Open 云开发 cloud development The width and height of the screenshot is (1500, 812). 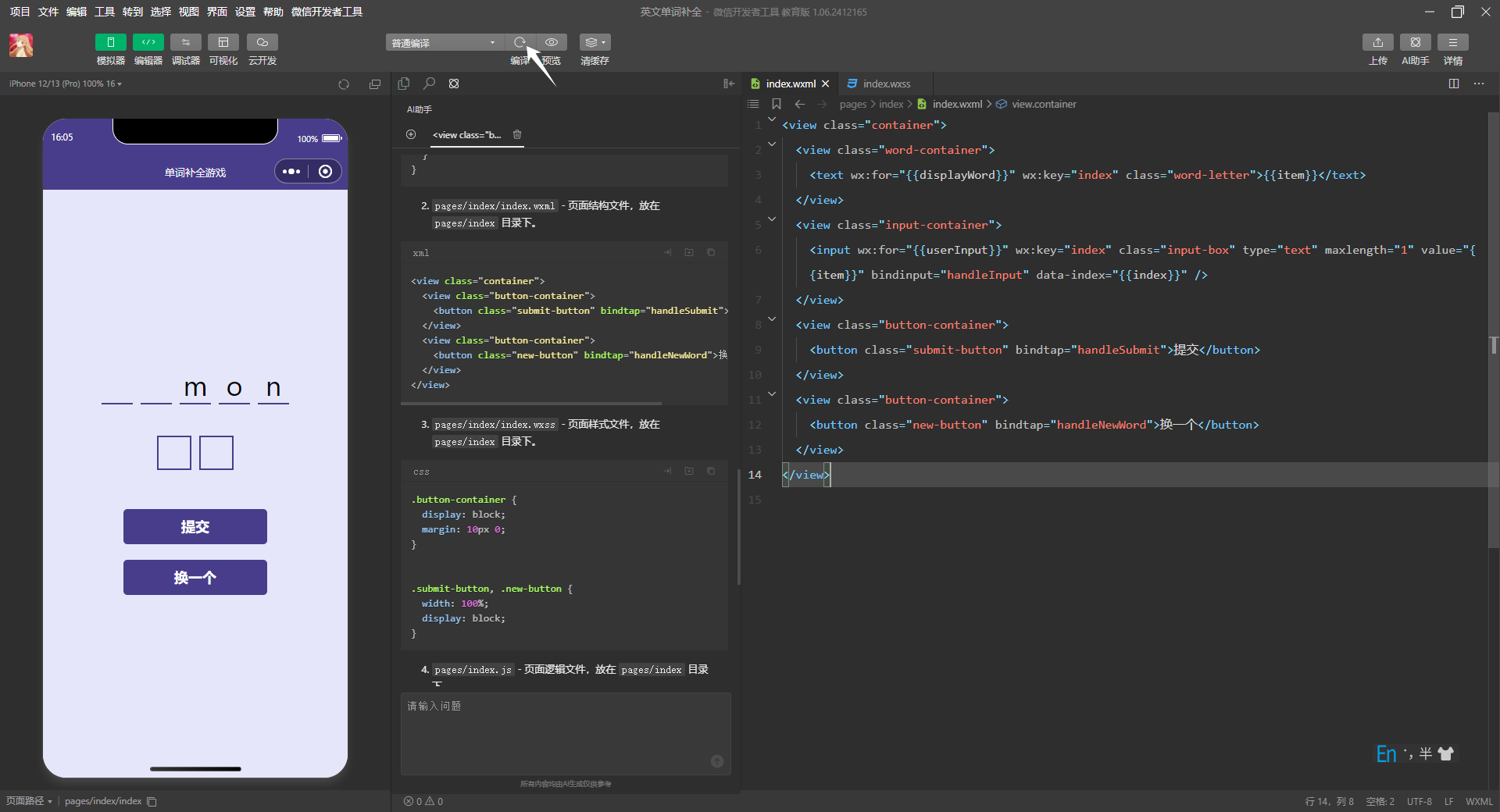tap(262, 42)
